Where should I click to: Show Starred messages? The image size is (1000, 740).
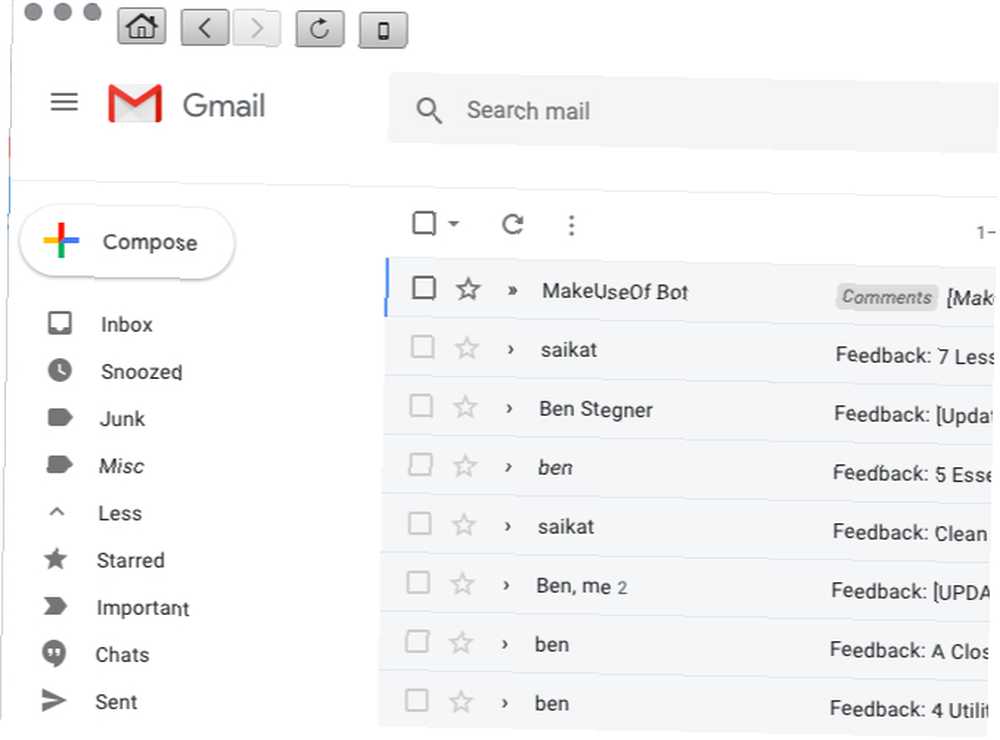[105, 560]
